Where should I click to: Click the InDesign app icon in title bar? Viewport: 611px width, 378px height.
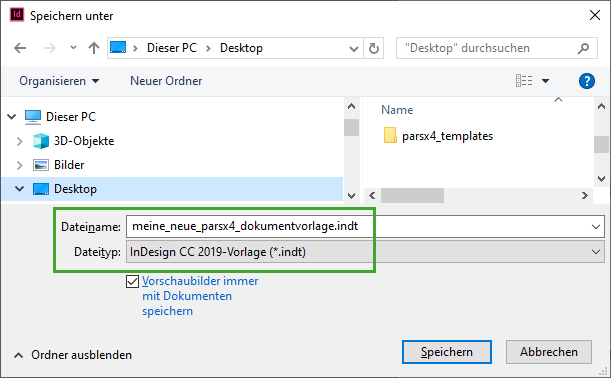[x=17, y=15]
